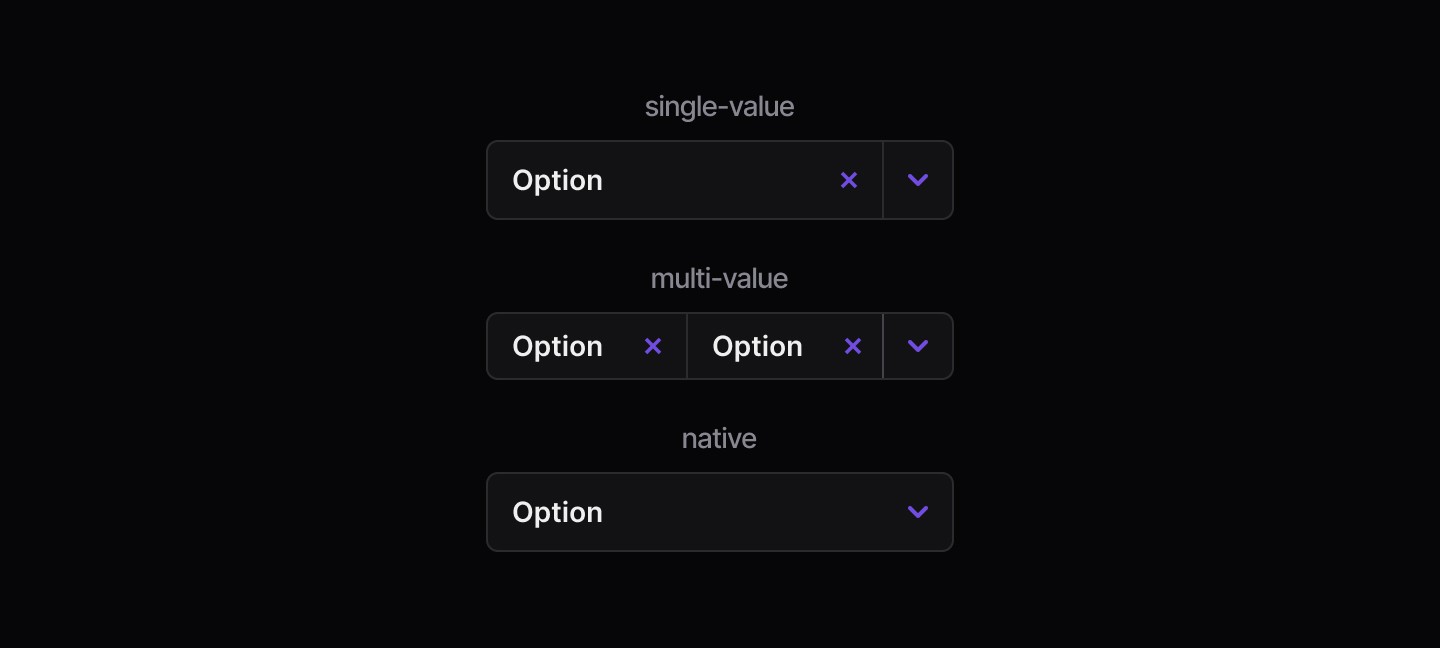Screen dimensions: 1440x648
Task: Click the second Option chip in multi-value select
Action: 757,346
